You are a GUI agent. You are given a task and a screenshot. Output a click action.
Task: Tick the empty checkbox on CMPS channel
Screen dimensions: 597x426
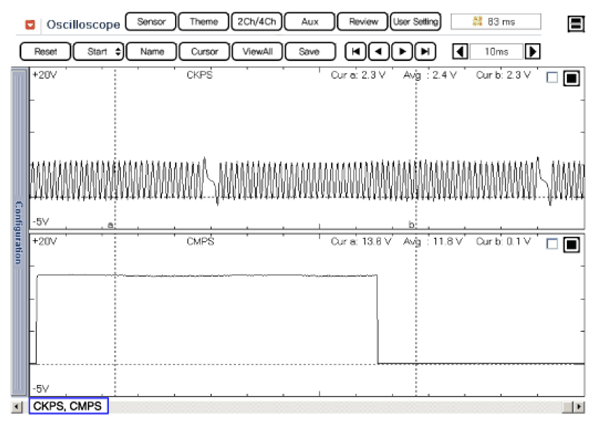552,244
